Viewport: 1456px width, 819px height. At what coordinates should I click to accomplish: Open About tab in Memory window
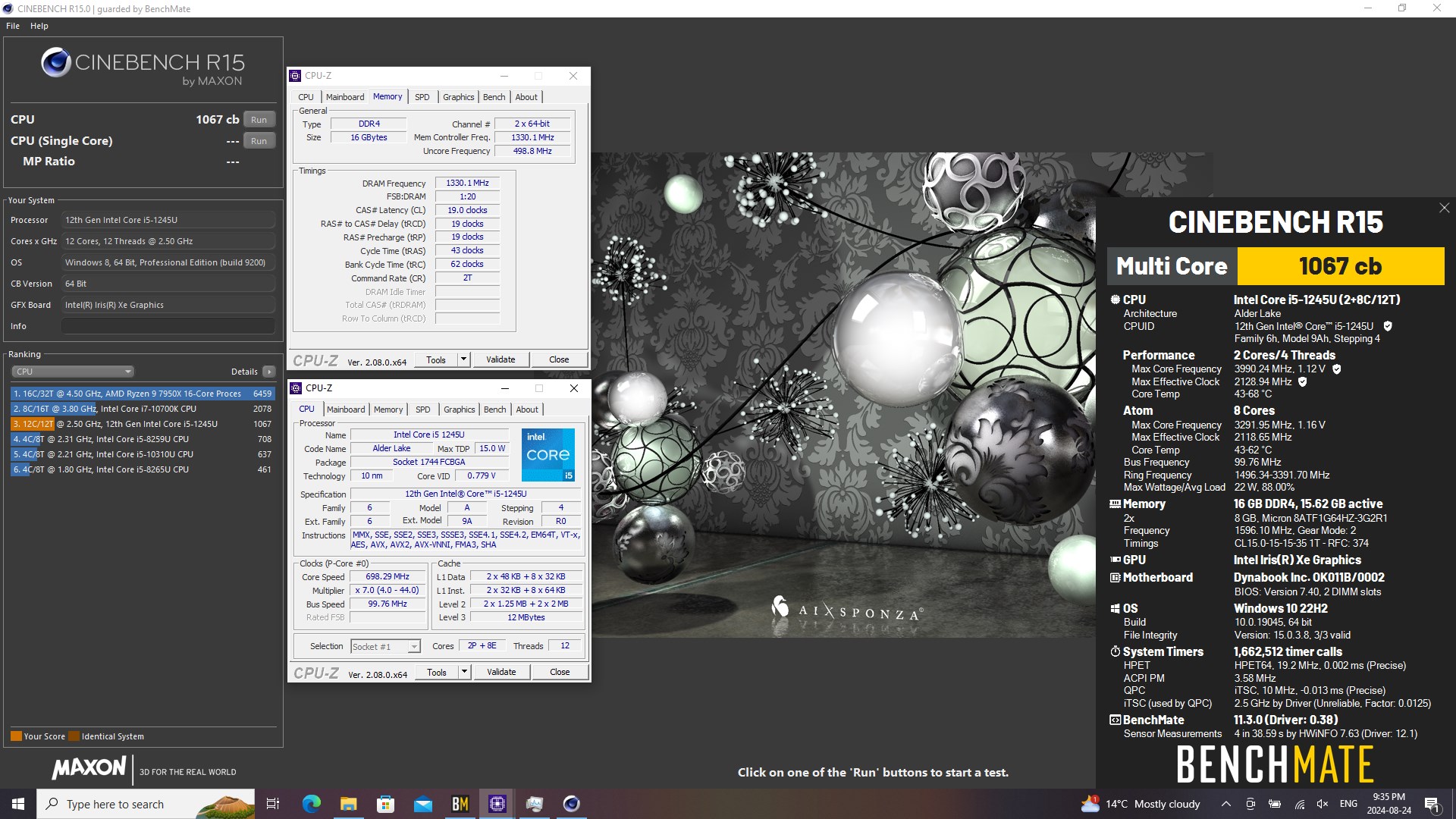[x=526, y=97]
